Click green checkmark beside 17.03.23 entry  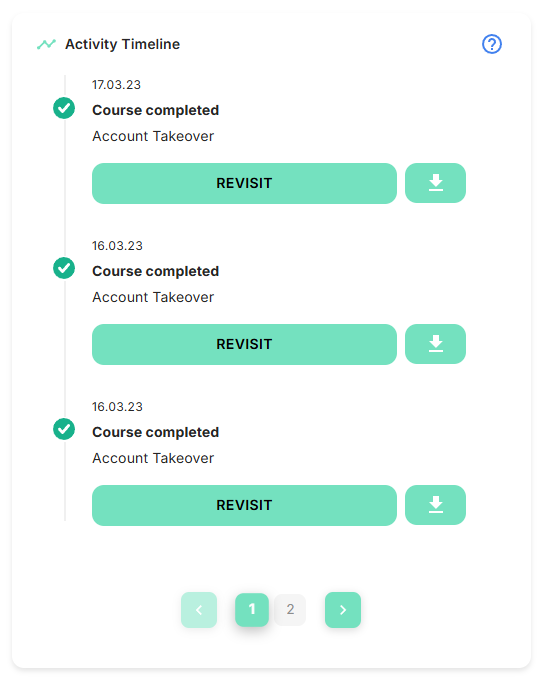(x=64, y=108)
